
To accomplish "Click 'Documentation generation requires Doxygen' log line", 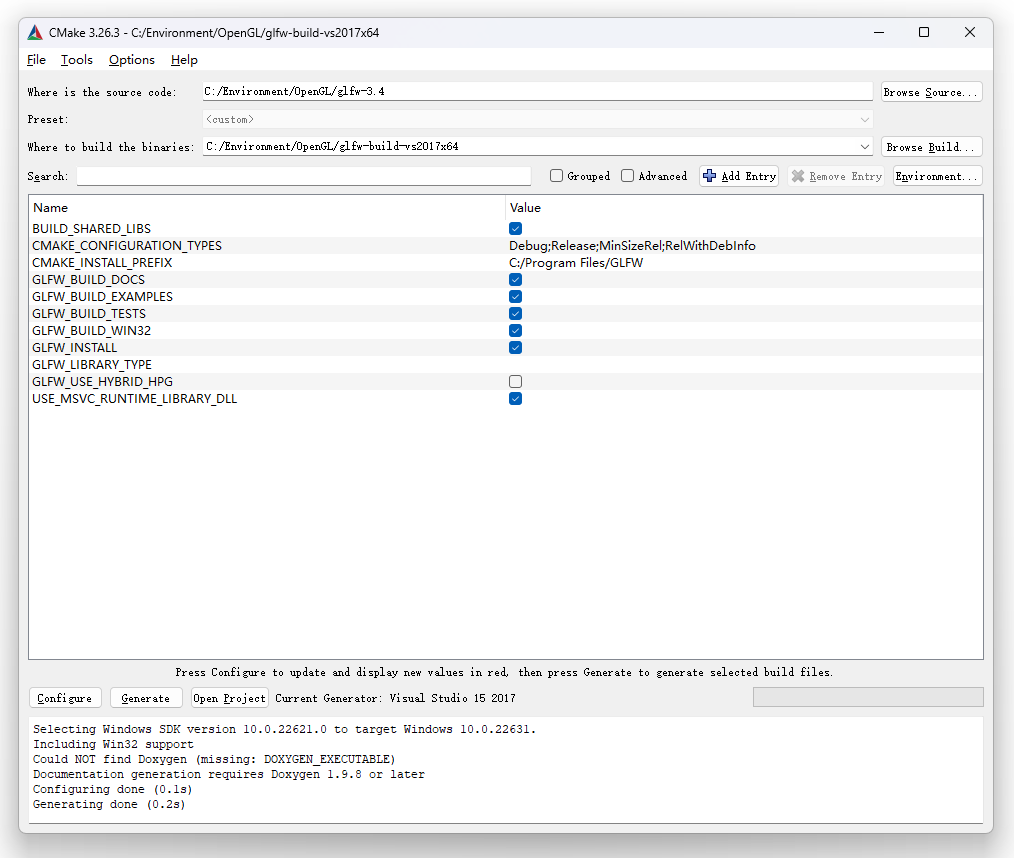I will click(x=229, y=774).
